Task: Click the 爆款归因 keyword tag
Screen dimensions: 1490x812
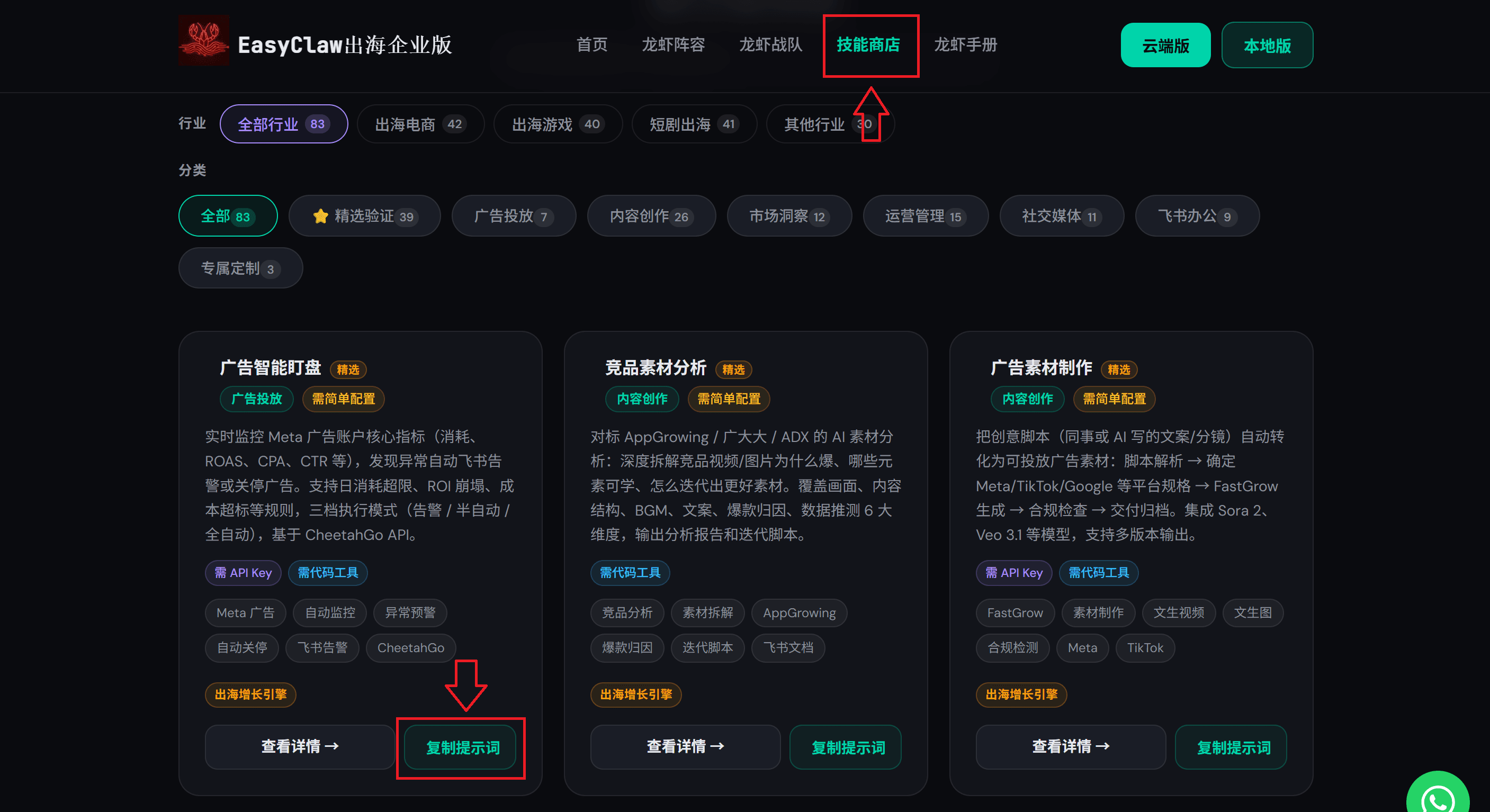Action: click(x=627, y=648)
